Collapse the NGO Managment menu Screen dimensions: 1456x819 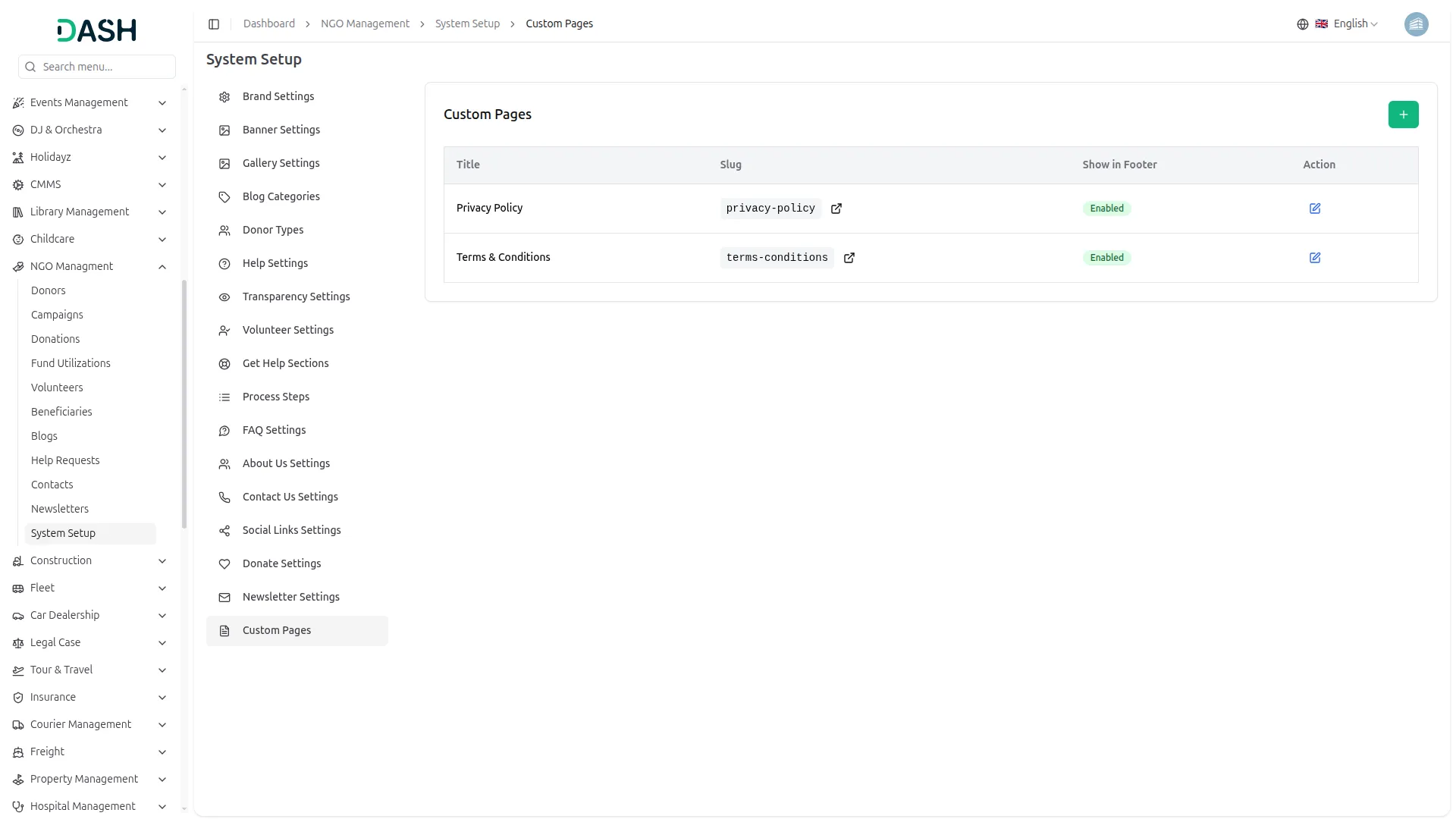(162, 267)
